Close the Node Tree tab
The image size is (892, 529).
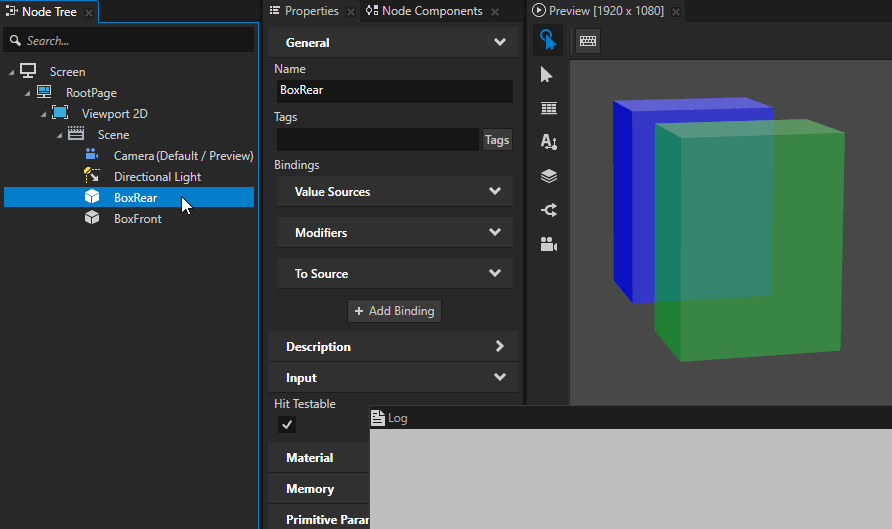tap(89, 13)
